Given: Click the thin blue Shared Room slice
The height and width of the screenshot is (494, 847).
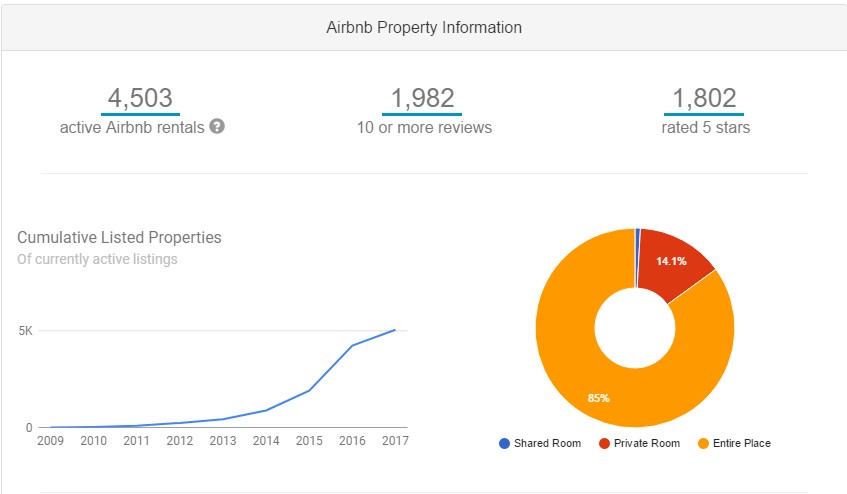Looking at the screenshot, I should point(637,258).
